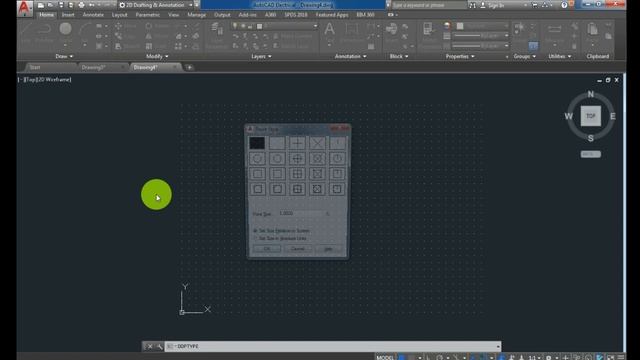
Task: Click the TOP face of the ViewCube
Action: 591,116
